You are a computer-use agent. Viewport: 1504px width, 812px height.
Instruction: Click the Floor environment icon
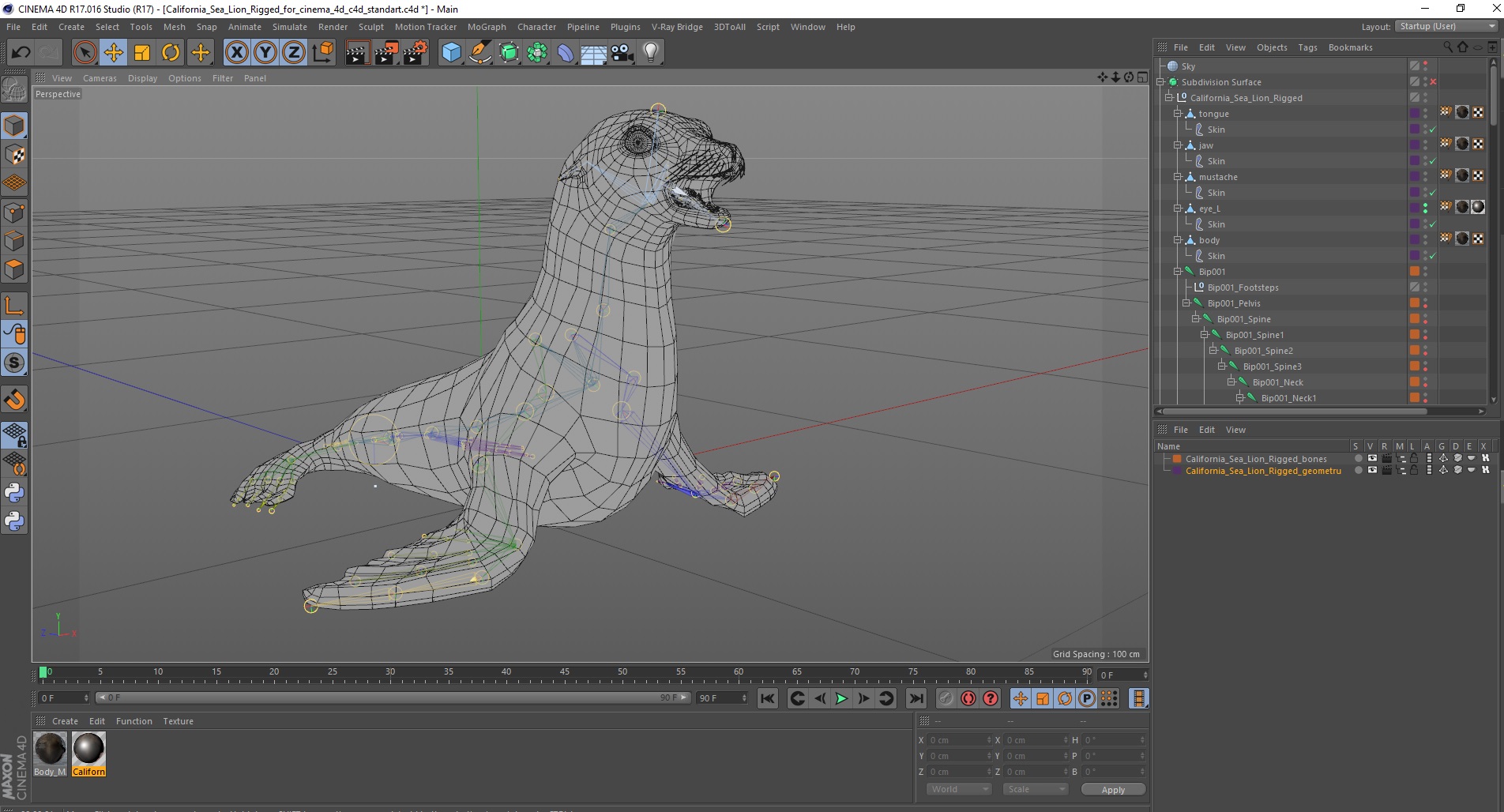594,53
